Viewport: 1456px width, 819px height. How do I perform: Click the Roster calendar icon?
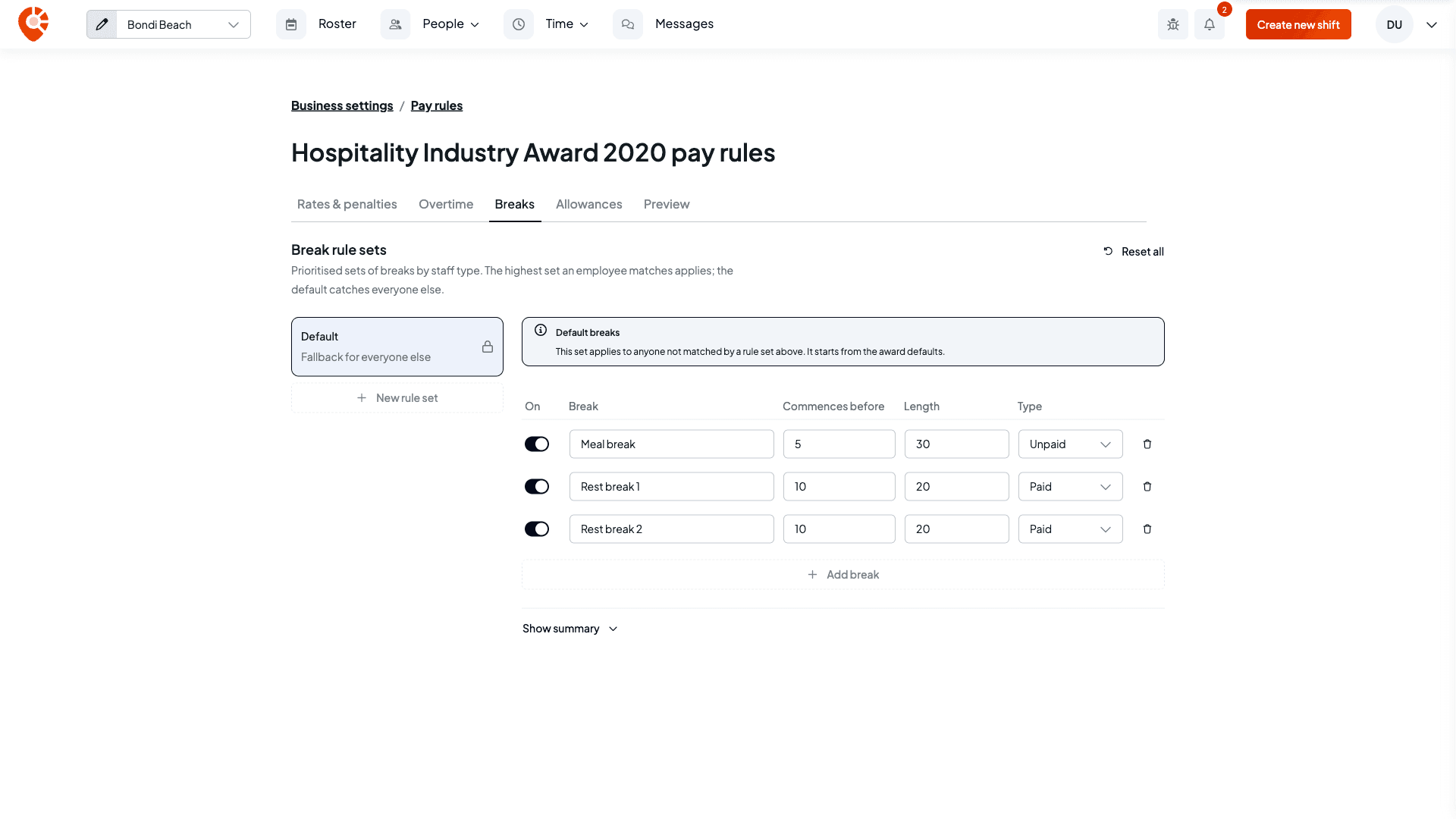pos(291,24)
